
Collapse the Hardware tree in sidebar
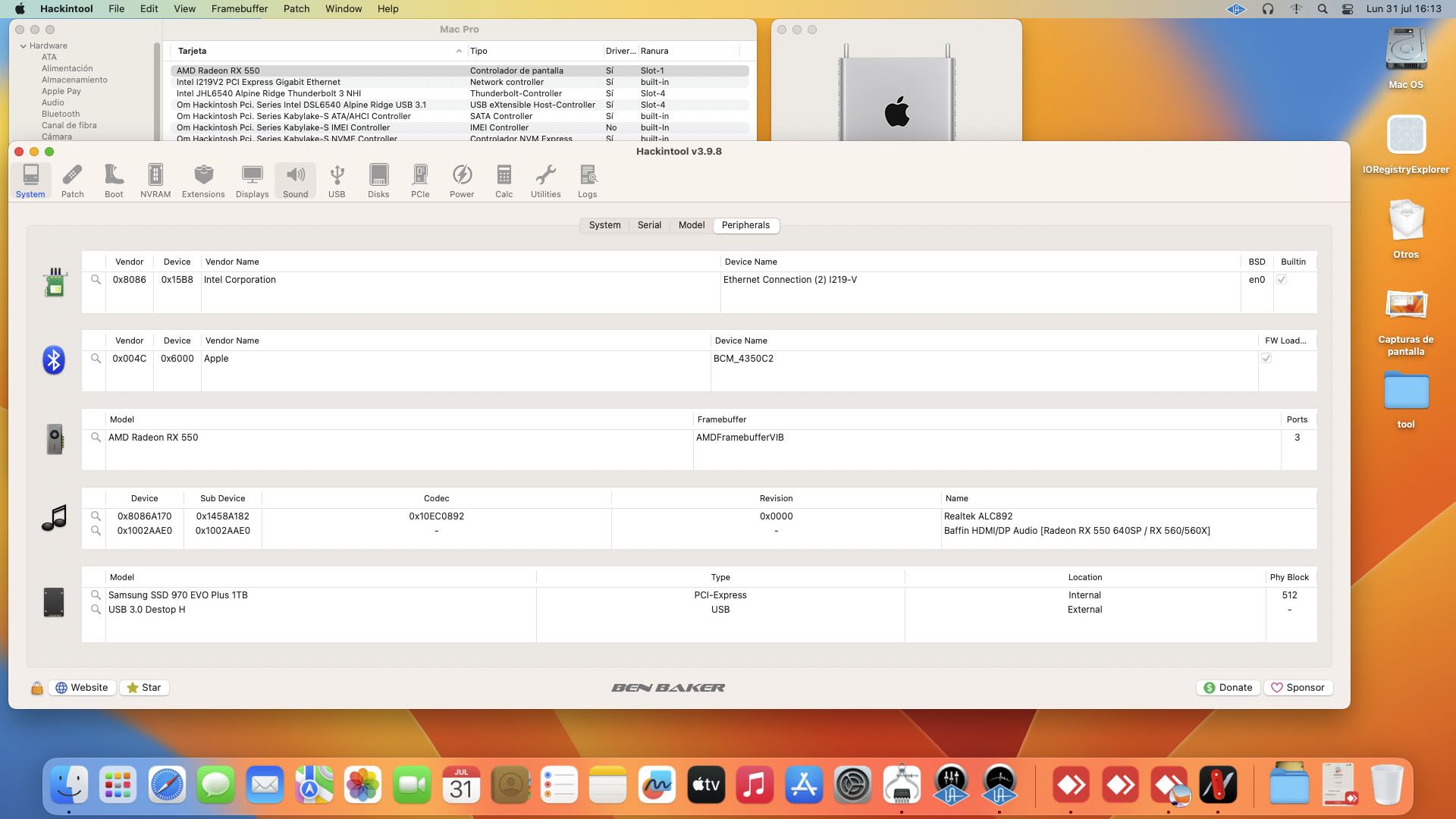click(x=24, y=46)
